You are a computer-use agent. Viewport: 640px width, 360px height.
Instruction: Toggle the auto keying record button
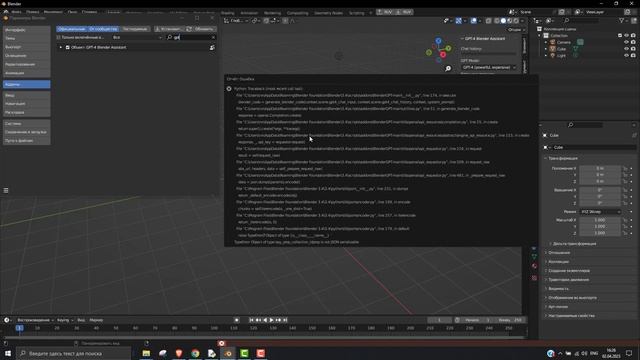pos(237,320)
